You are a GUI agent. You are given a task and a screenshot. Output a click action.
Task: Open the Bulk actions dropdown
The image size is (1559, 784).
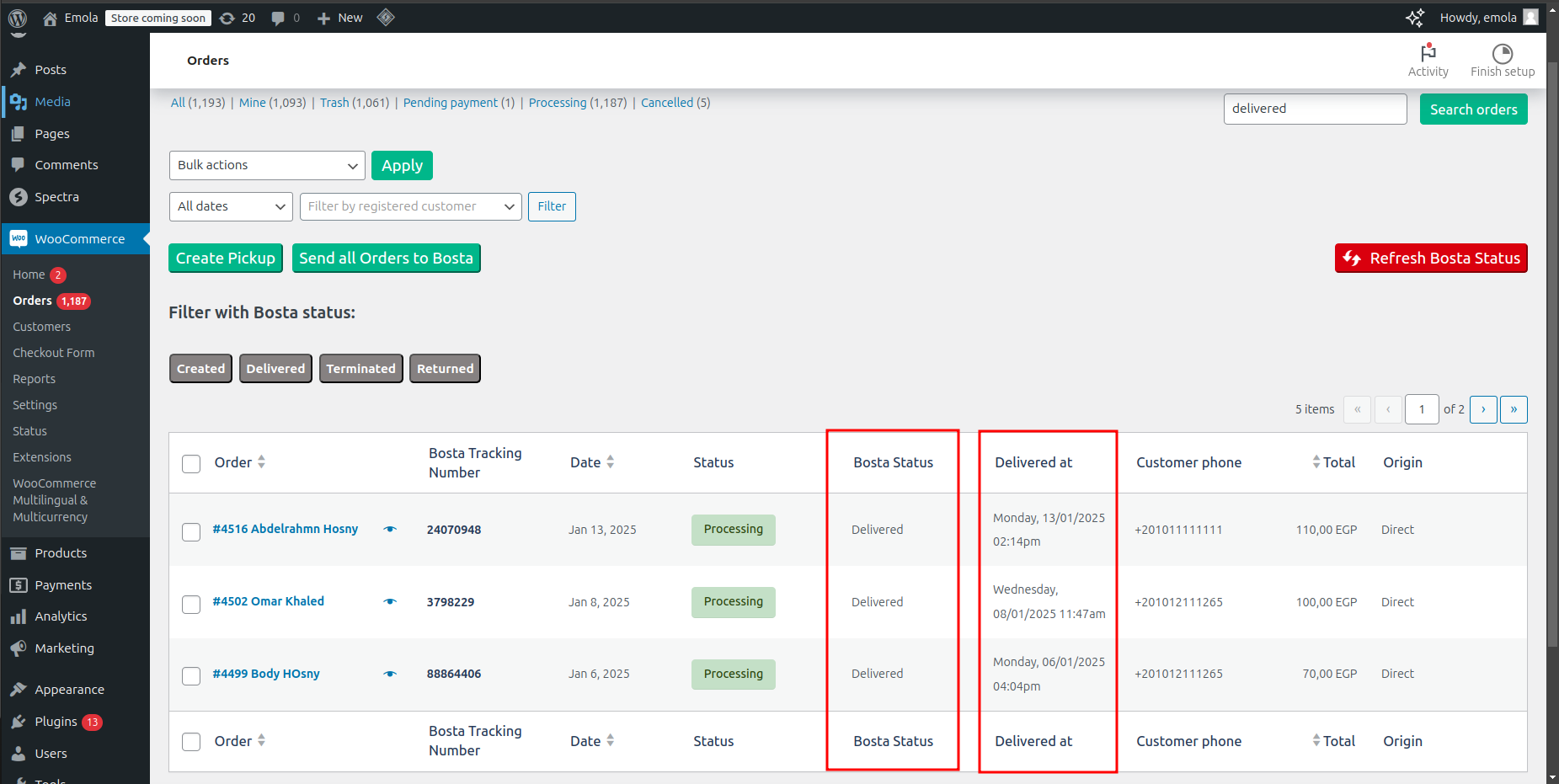pyautogui.click(x=267, y=166)
